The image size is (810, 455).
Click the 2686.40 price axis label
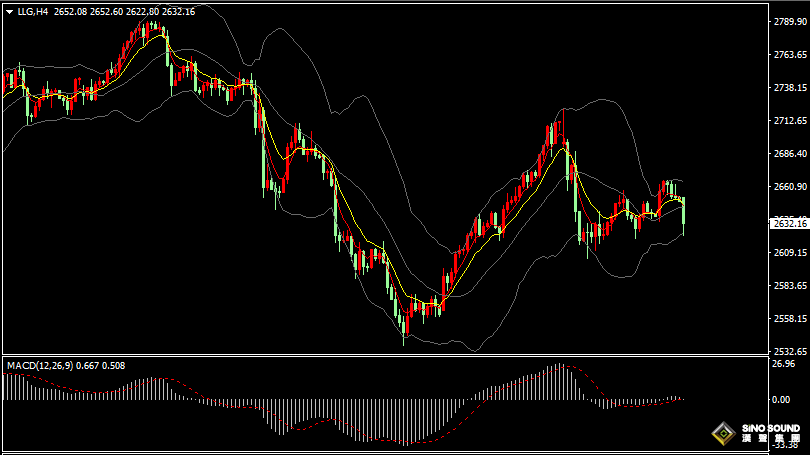pyautogui.click(x=790, y=153)
